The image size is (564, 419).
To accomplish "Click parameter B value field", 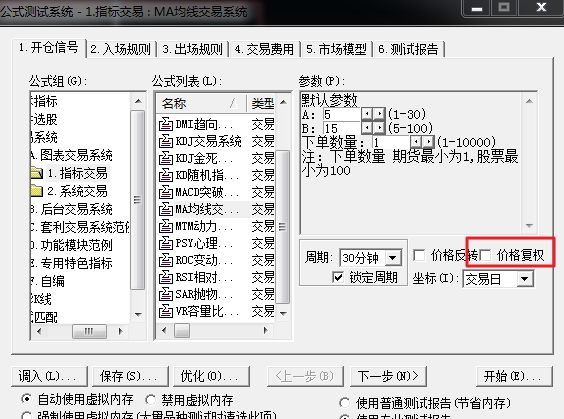I will [x=342, y=128].
